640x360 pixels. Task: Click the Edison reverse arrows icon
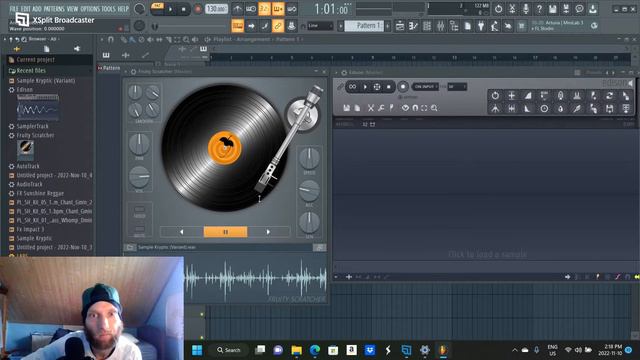click(609, 96)
